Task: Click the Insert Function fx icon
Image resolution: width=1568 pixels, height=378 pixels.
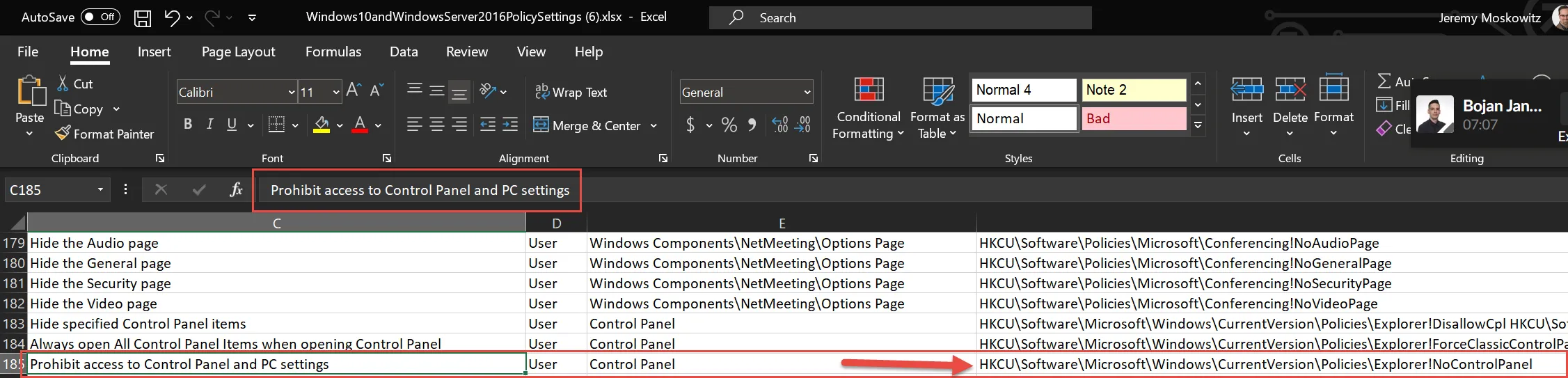Action: click(x=236, y=189)
